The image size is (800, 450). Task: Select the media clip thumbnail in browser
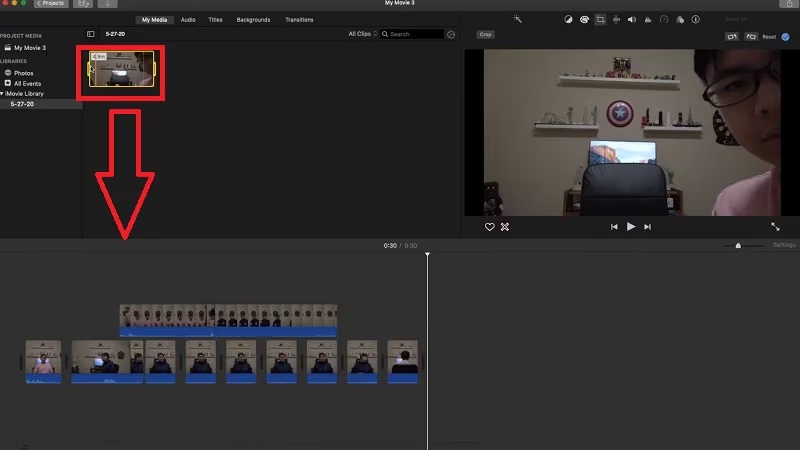click(122, 69)
